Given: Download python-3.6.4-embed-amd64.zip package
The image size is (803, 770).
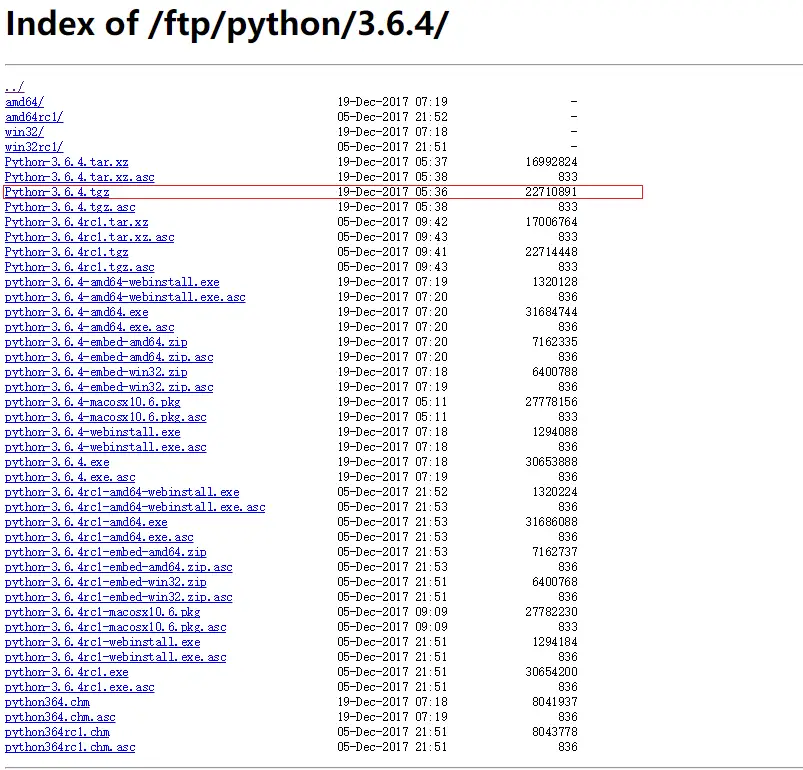Looking at the screenshot, I should pos(96,342).
